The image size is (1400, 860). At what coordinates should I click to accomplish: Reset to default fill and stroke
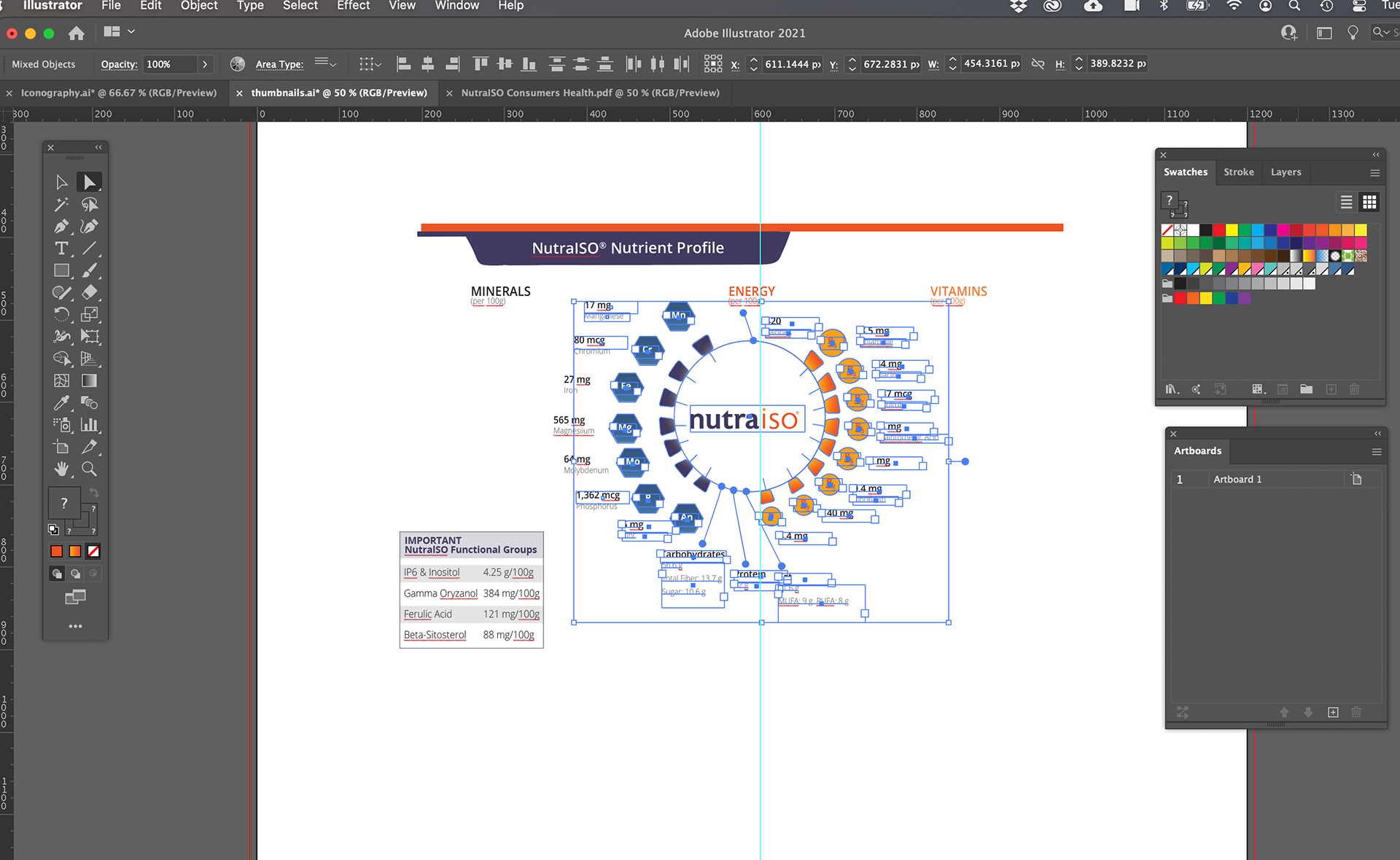coord(53,530)
